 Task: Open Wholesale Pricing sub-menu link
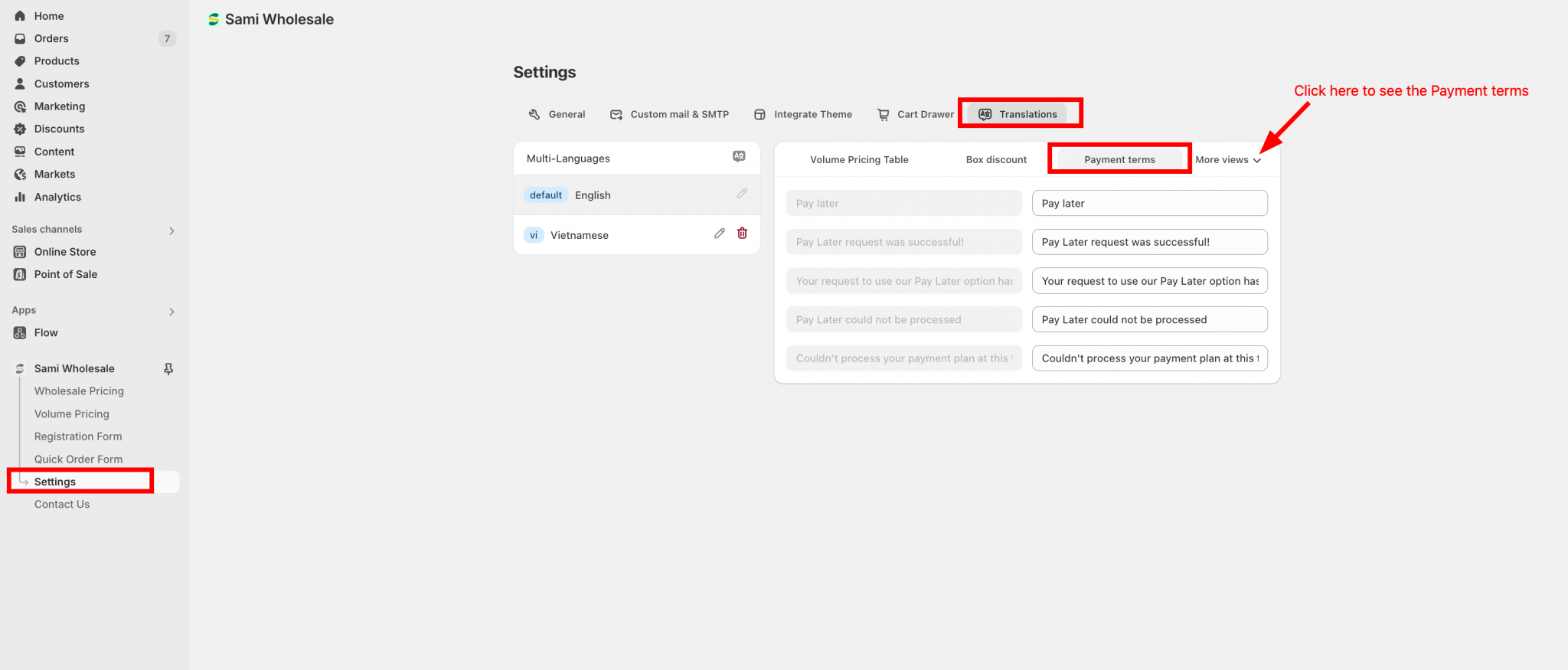click(79, 391)
